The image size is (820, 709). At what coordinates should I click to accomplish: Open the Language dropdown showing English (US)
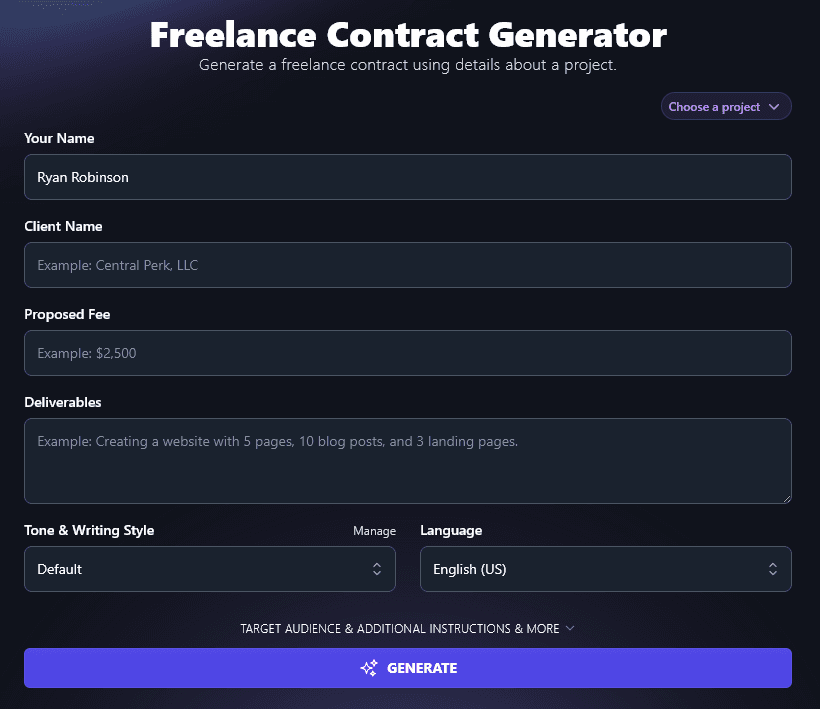tap(606, 568)
